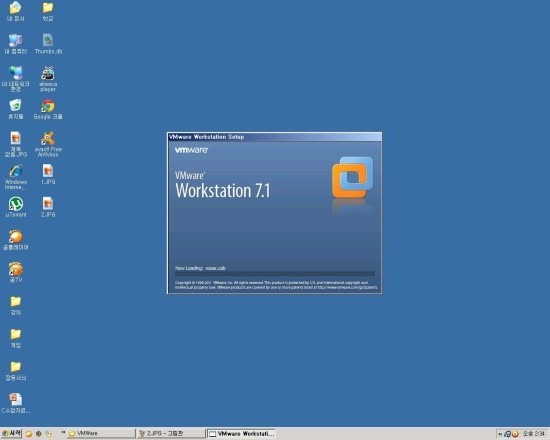550x440 pixels.
Task: Open the Start button on taskbar
Action: point(11,434)
